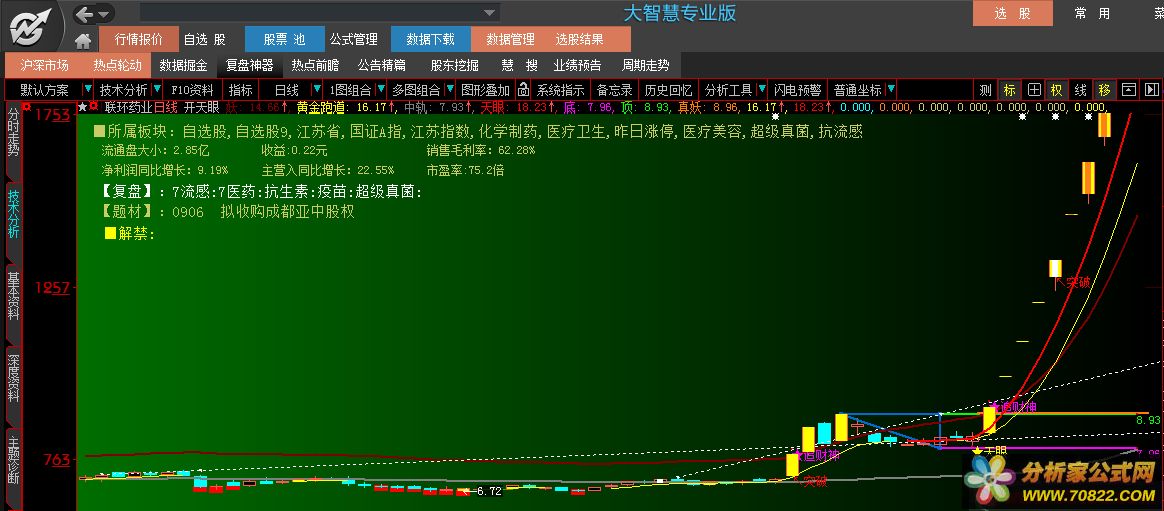The image size is (1164, 511).
Task: Expand the stock search combo box
Action: tap(489, 13)
